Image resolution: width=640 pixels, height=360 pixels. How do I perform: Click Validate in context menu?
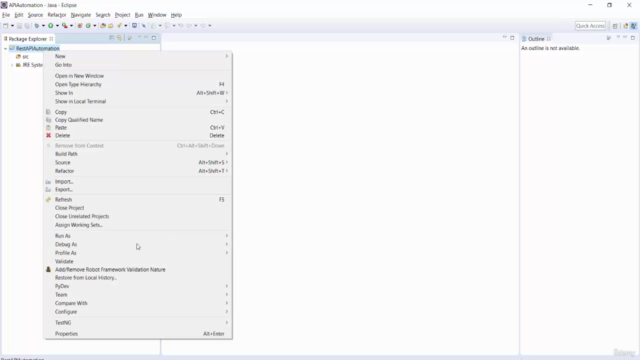[138, 262]
